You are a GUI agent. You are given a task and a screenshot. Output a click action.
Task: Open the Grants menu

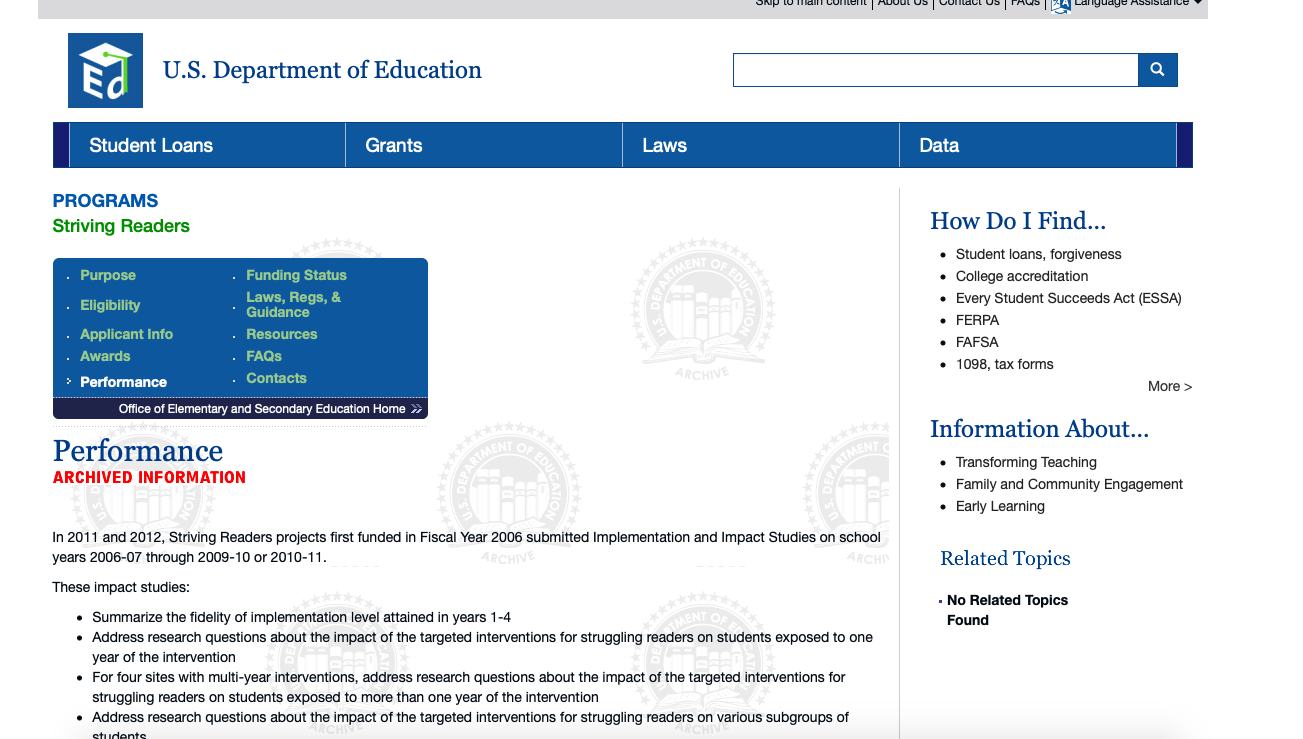[x=394, y=145]
